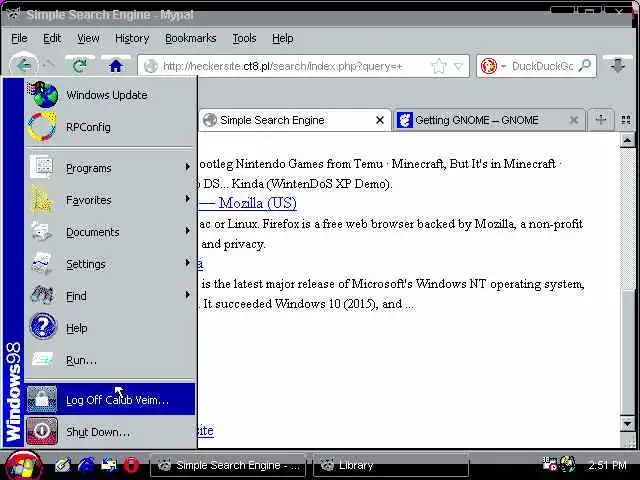The height and width of the screenshot is (480, 640).
Task: Open the Tools menu
Action: click(244, 38)
